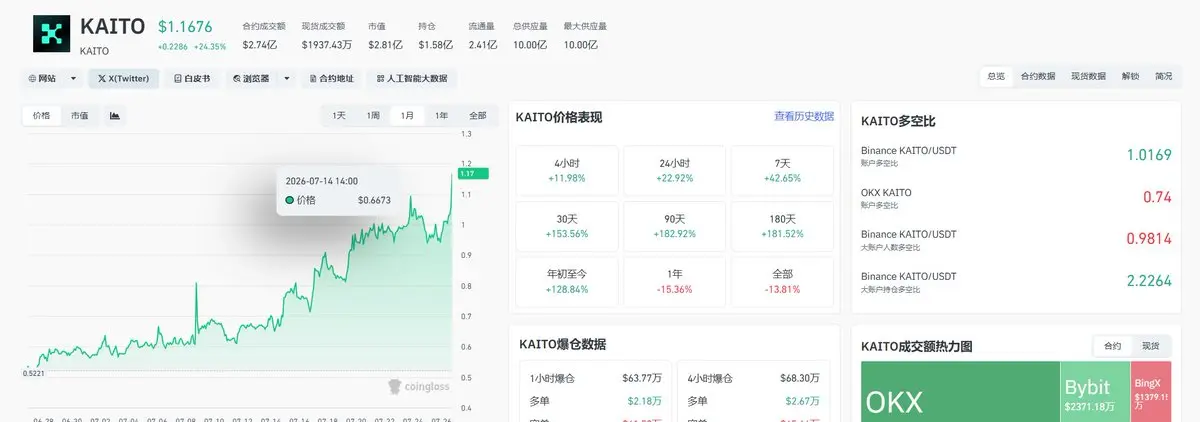Click the 30天 +153.56% performance card

click(567, 226)
